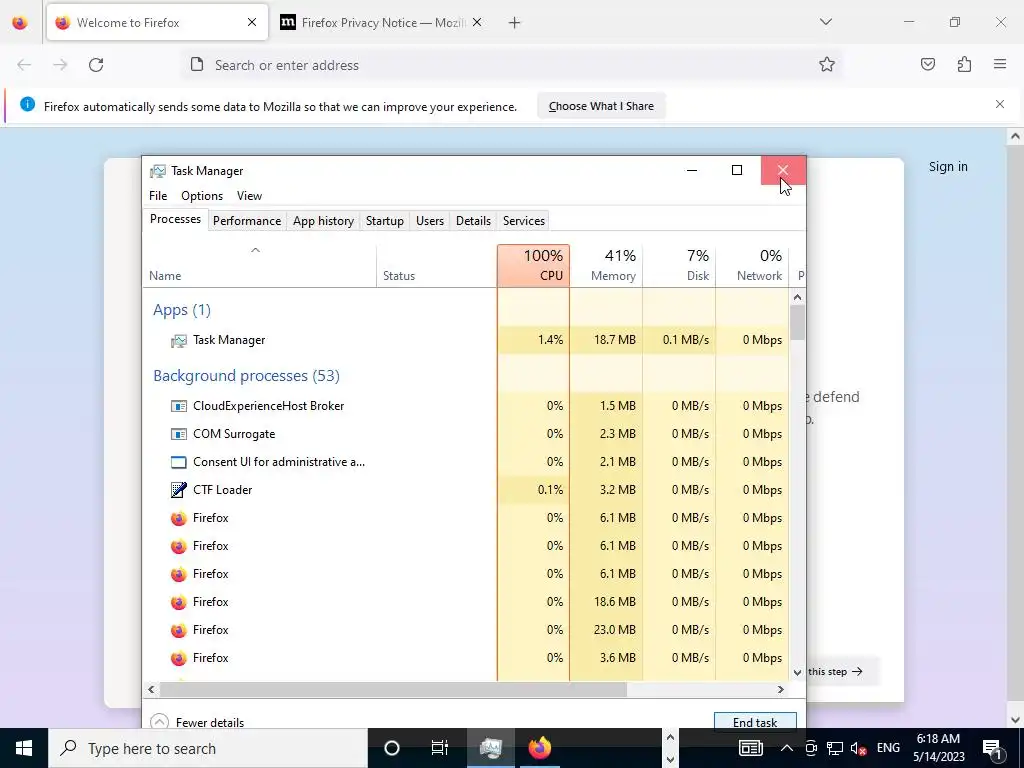Image resolution: width=1024 pixels, height=768 pixels.
Task: Click the Cortana circle taskbar icon
Action: coord(392,748)
